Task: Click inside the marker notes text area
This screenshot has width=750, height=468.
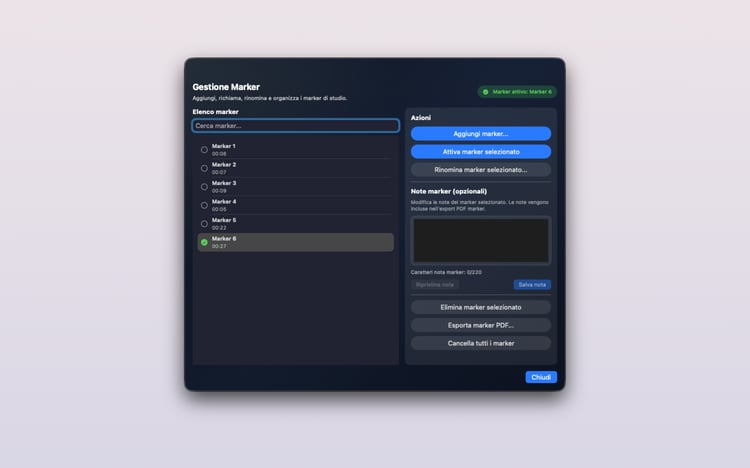Action: tap(481, 240)
